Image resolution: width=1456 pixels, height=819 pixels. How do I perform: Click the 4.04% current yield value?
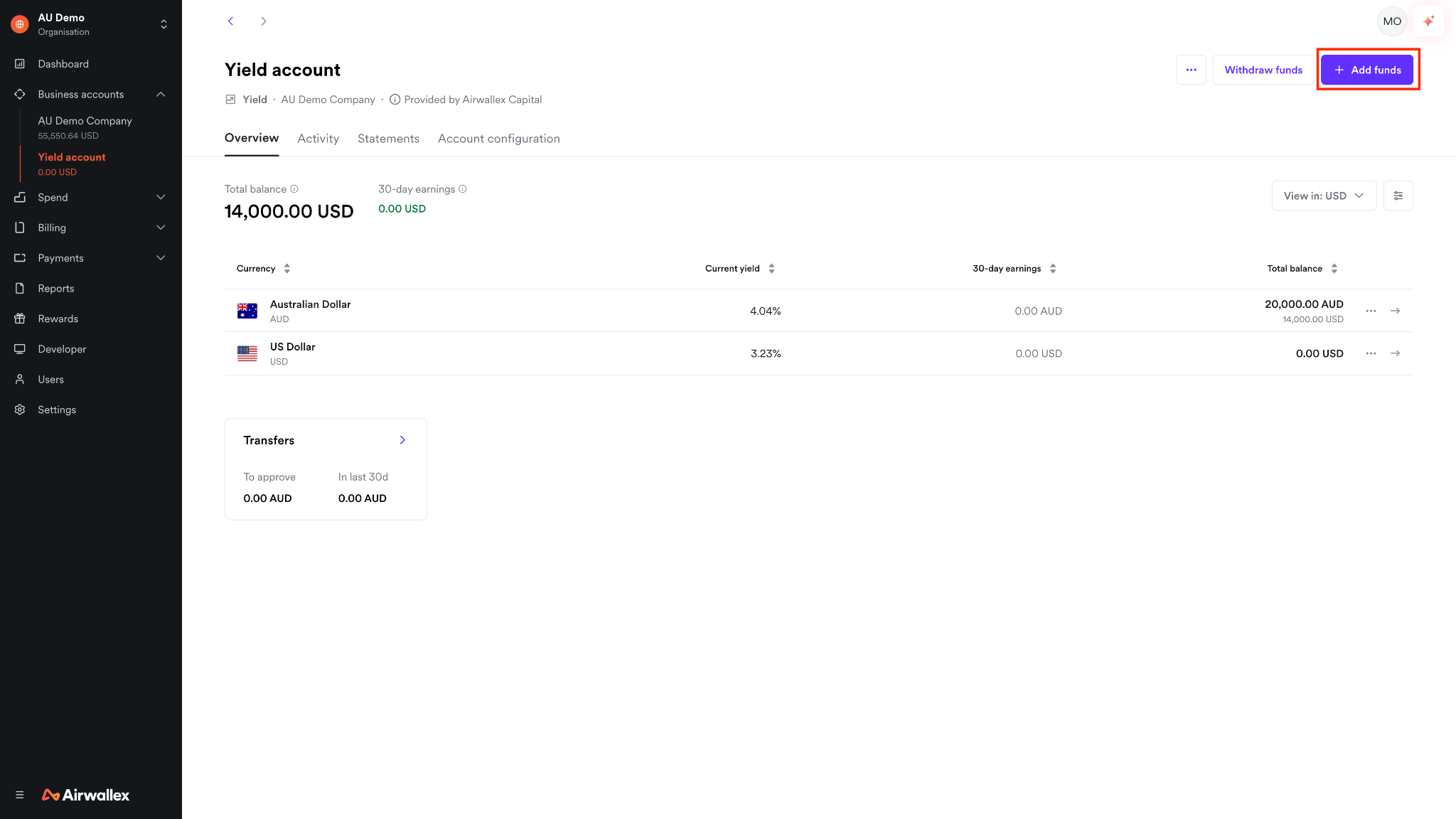765,311
